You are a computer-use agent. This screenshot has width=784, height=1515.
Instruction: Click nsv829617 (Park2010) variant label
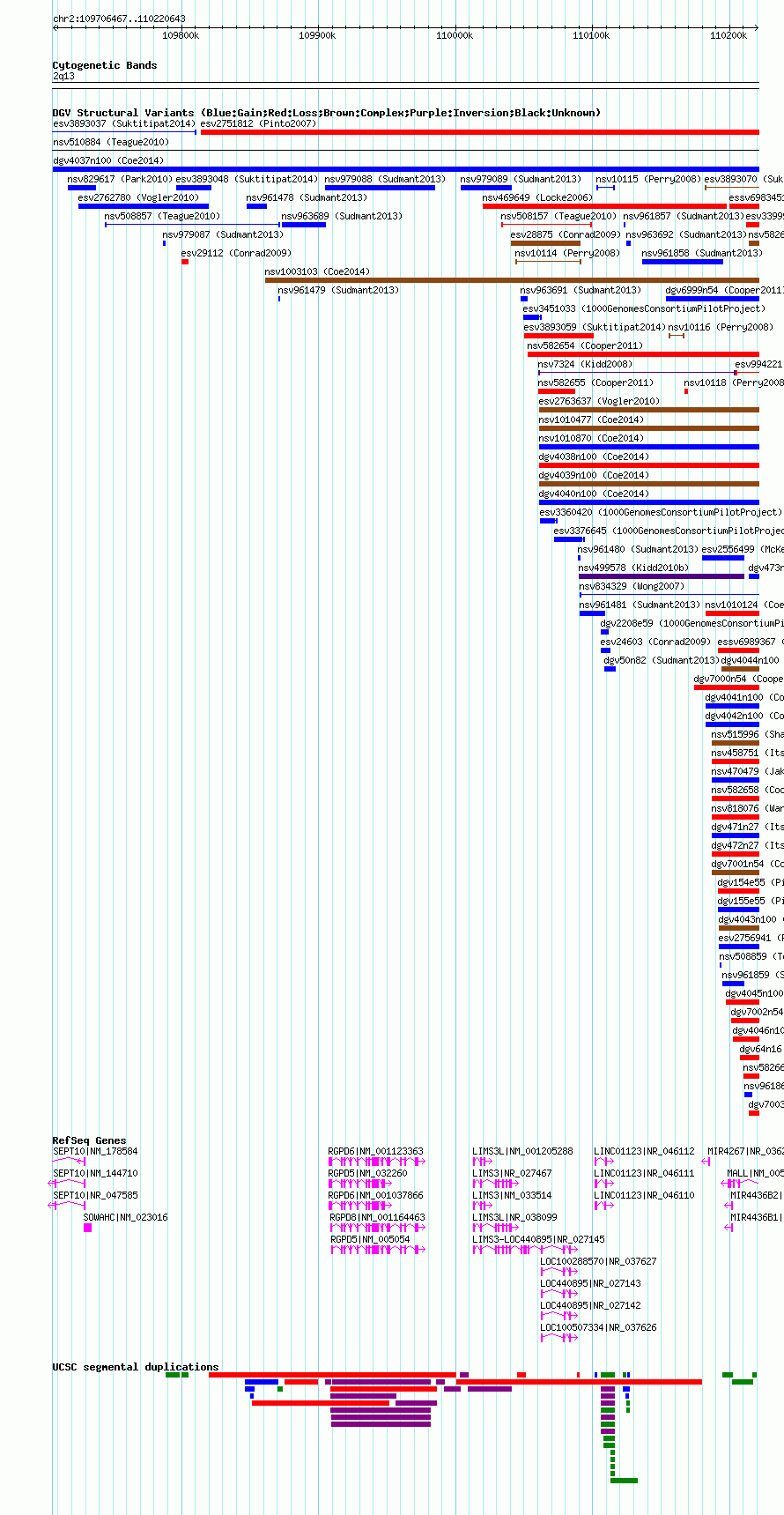pos(120,179)
